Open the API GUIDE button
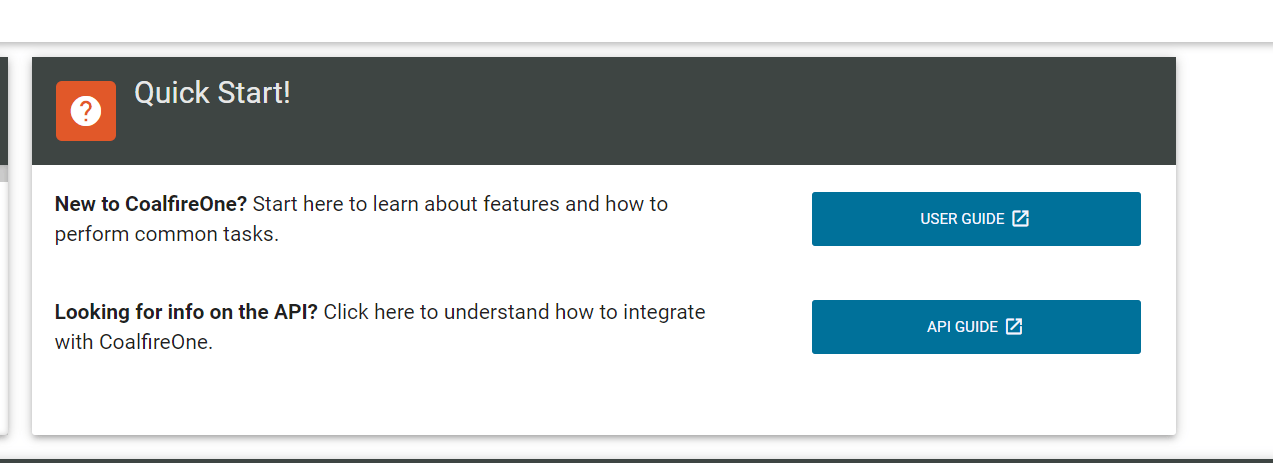 [x=976, y=327]
